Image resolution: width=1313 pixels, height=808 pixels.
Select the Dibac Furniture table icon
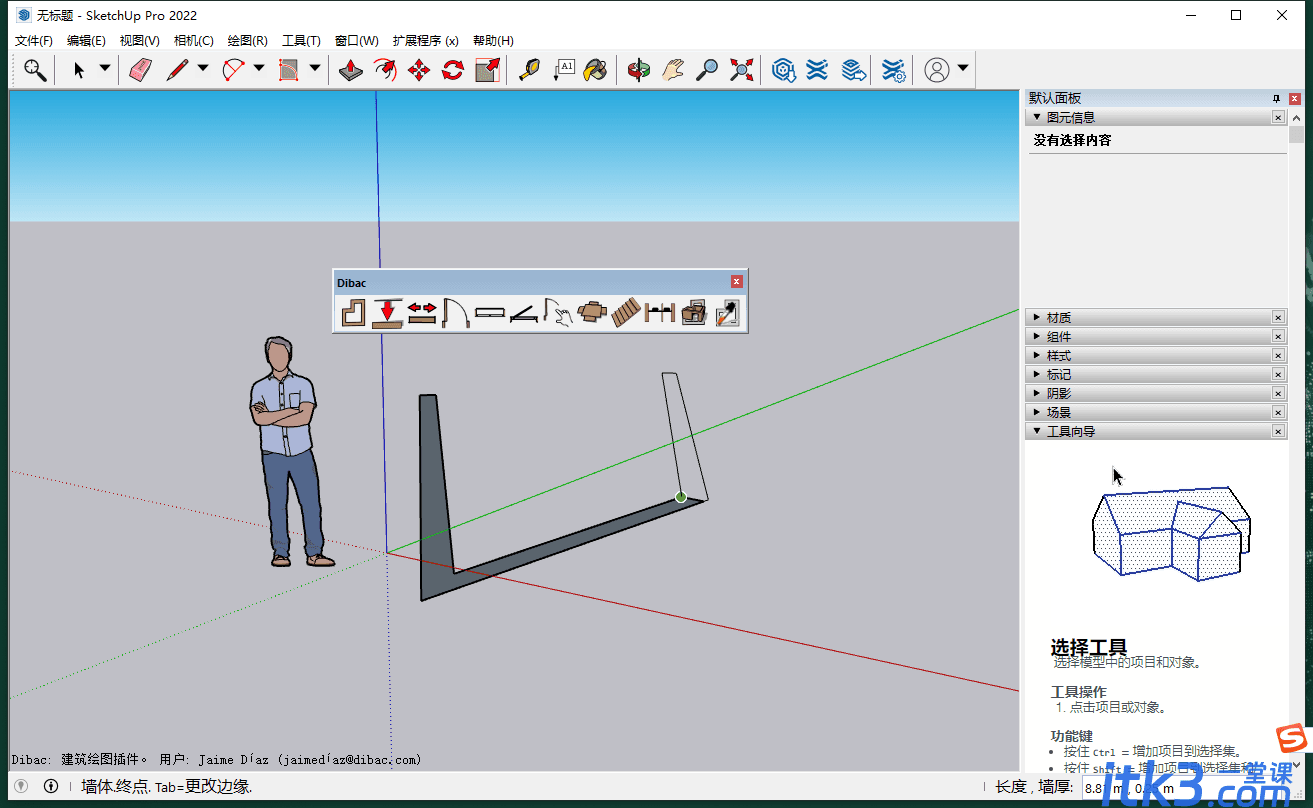tap(592, 313)
